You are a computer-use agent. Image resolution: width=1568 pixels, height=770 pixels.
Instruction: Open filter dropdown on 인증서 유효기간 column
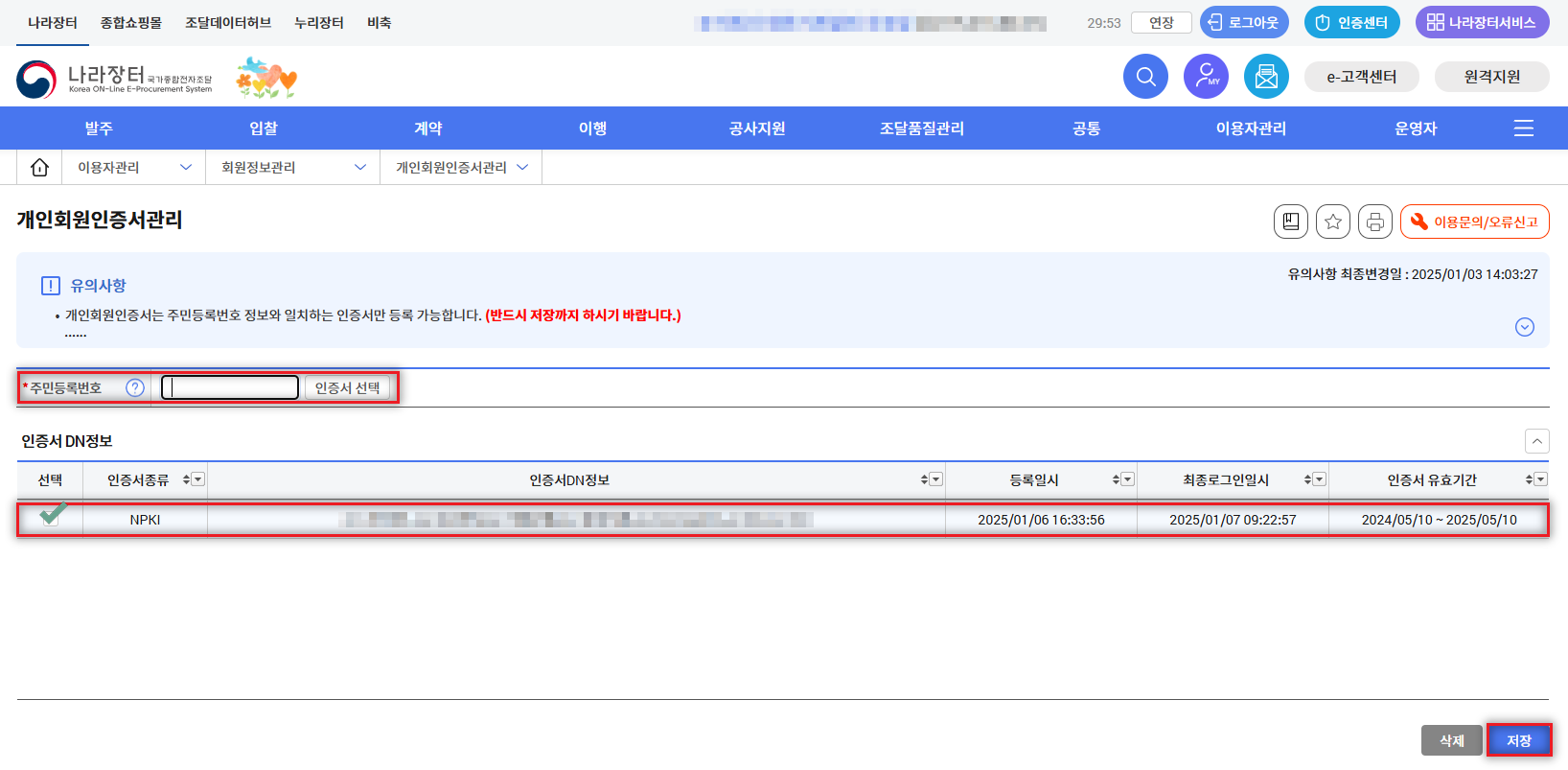1541,479
